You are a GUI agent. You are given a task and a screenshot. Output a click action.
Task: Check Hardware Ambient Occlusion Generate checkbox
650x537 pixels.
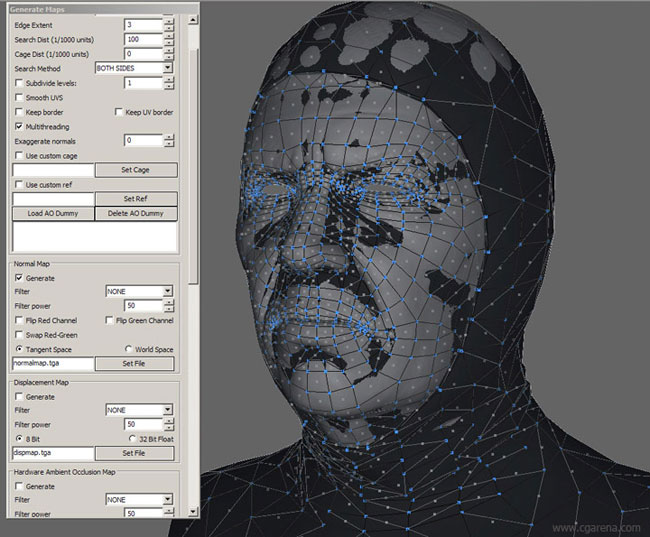point(19,486)
